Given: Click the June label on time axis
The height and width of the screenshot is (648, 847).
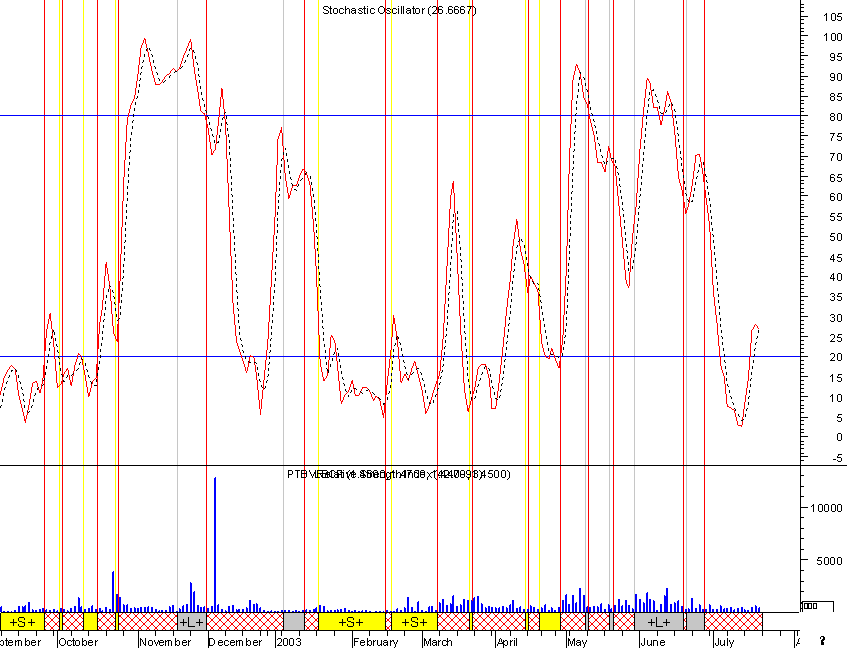Looking at the screenshot, I should (653, 642).
